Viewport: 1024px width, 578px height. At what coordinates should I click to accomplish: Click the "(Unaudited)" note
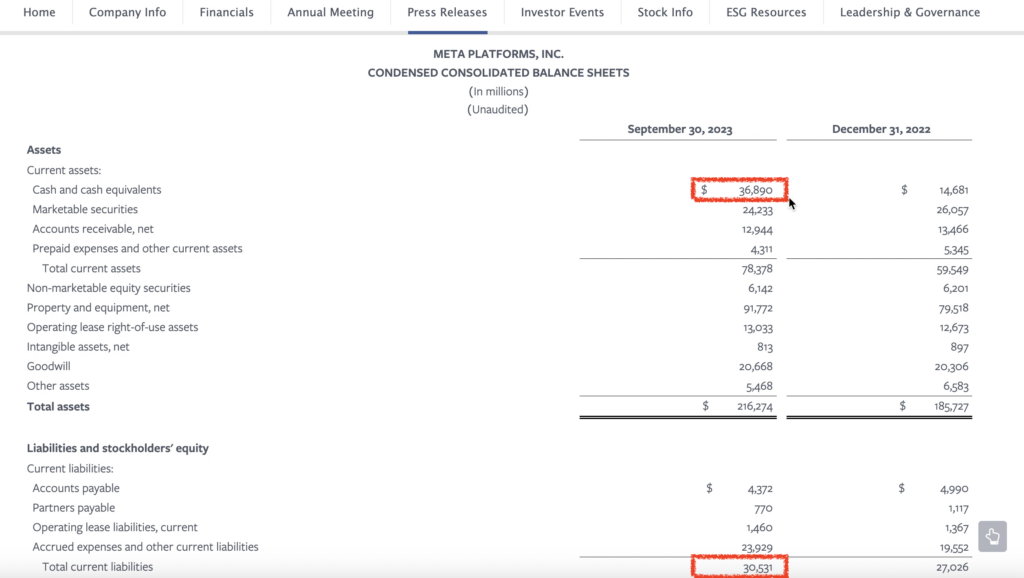[x=498, y=110]
